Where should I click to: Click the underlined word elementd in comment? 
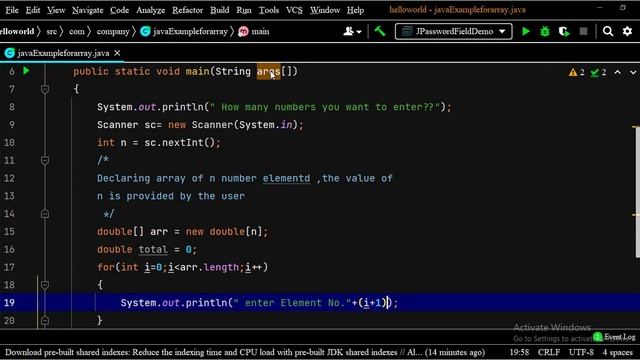pyautogui.click(x=286, y=178)
